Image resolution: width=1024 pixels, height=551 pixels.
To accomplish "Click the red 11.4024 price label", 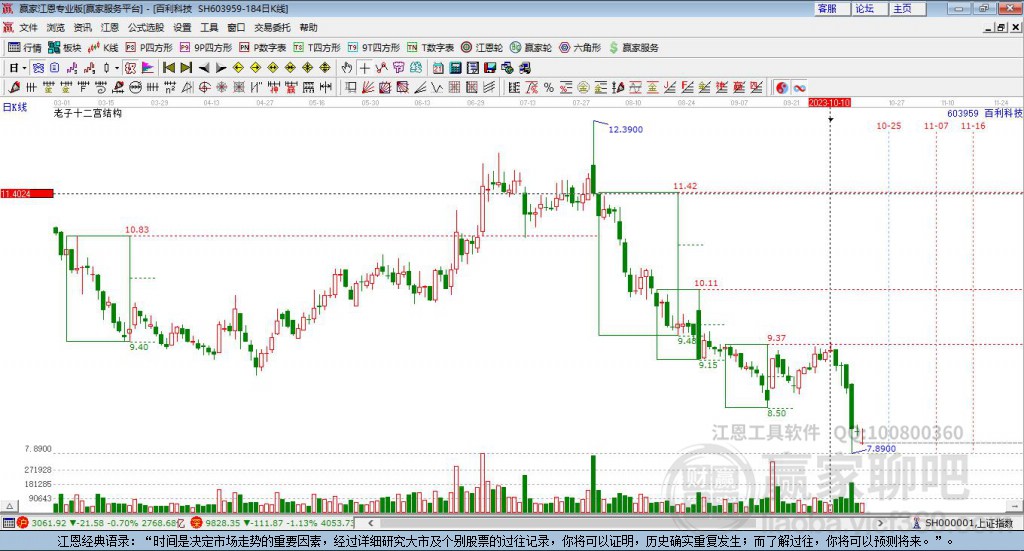I will click(x=27, y=193).
